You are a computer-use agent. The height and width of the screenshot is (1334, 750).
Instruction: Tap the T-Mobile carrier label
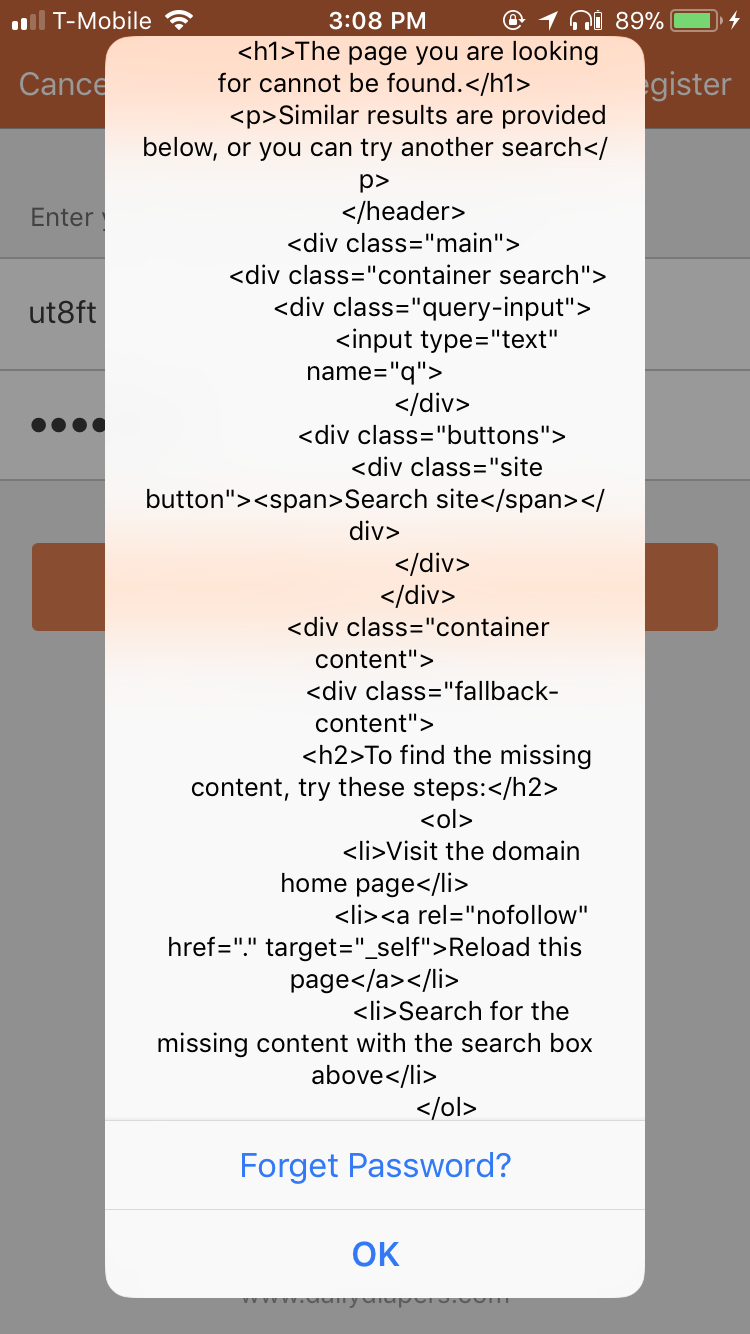tap(102, 20)
